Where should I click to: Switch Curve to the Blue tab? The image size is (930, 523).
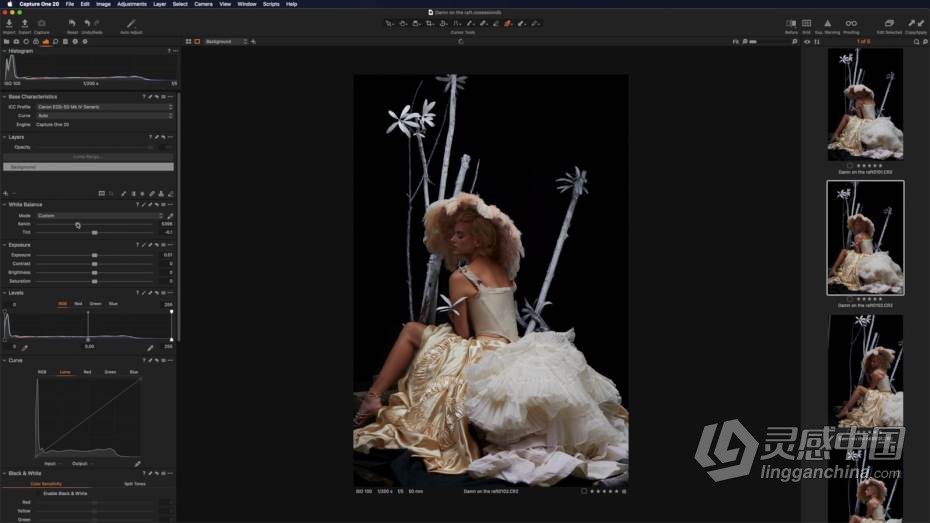(x=134, y=372)
